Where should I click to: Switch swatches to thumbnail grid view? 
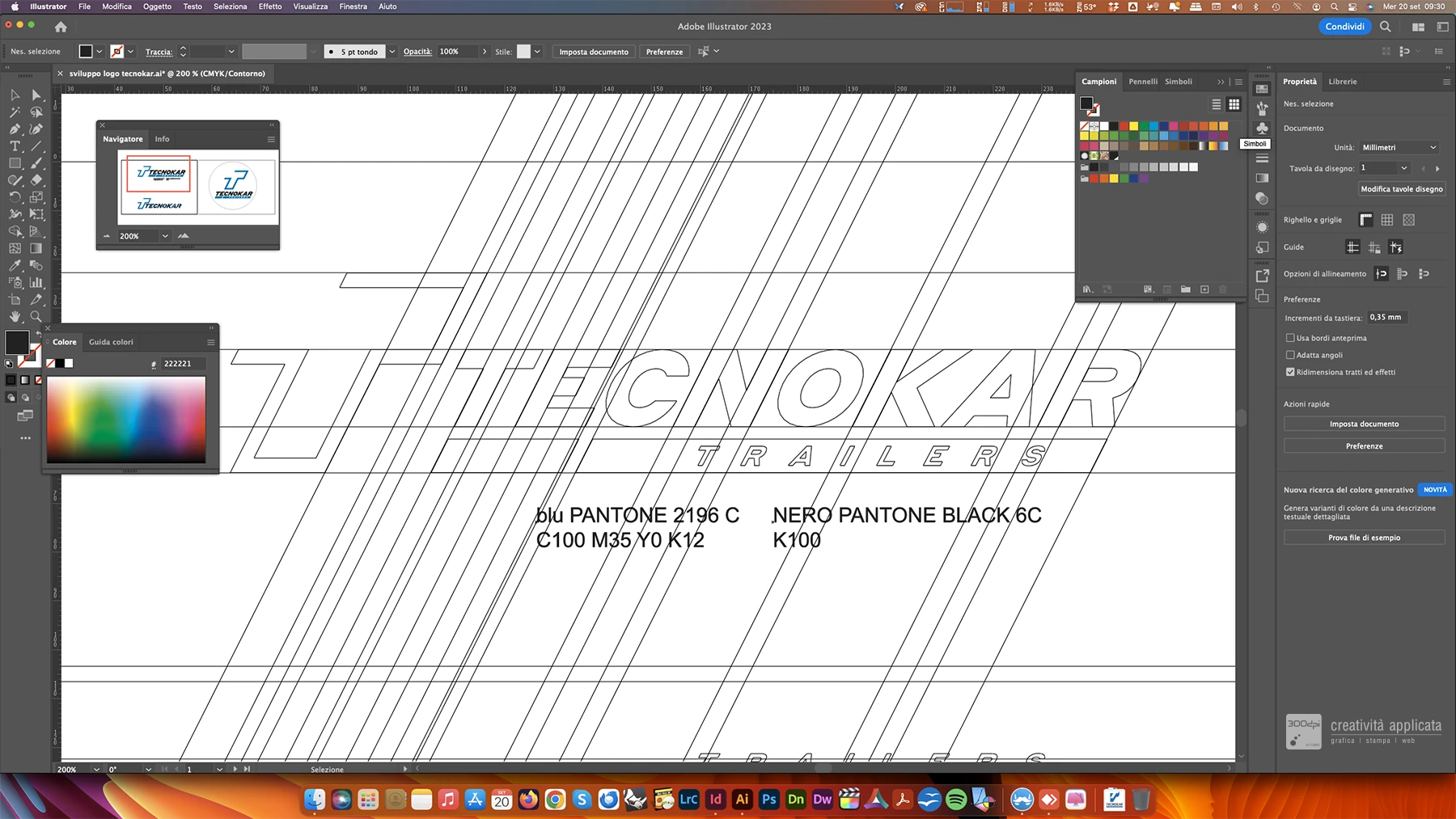(x=1234, y=104)
